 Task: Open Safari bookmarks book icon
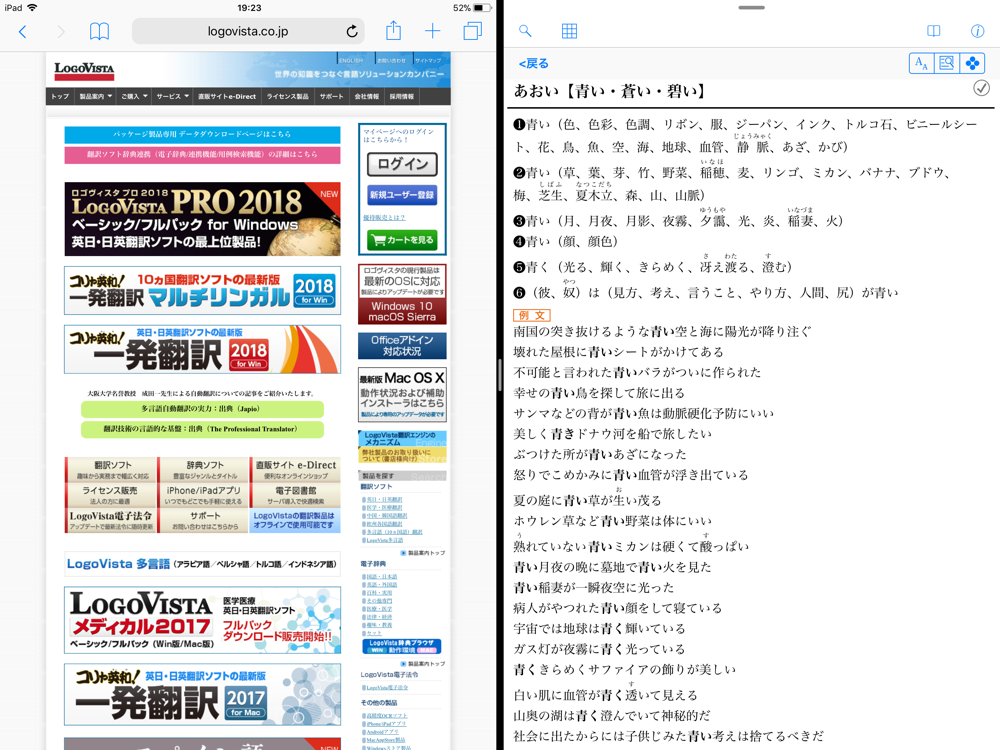click(x=99, y=31)
